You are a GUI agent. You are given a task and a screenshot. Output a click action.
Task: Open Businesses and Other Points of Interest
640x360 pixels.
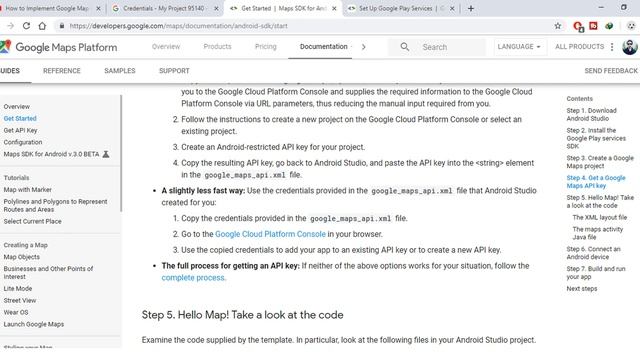click(x=48, y=273)
